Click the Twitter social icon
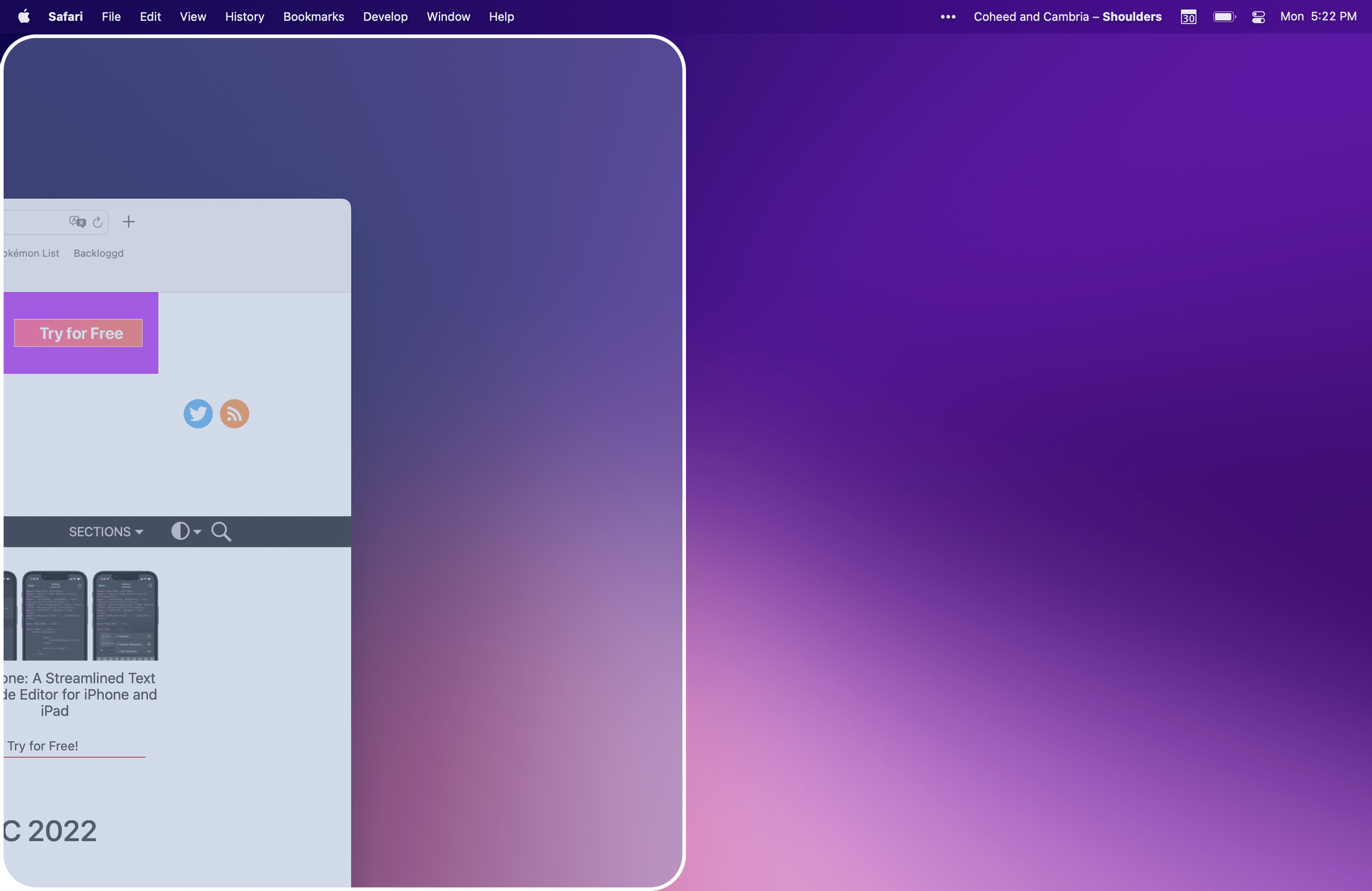 197,413
